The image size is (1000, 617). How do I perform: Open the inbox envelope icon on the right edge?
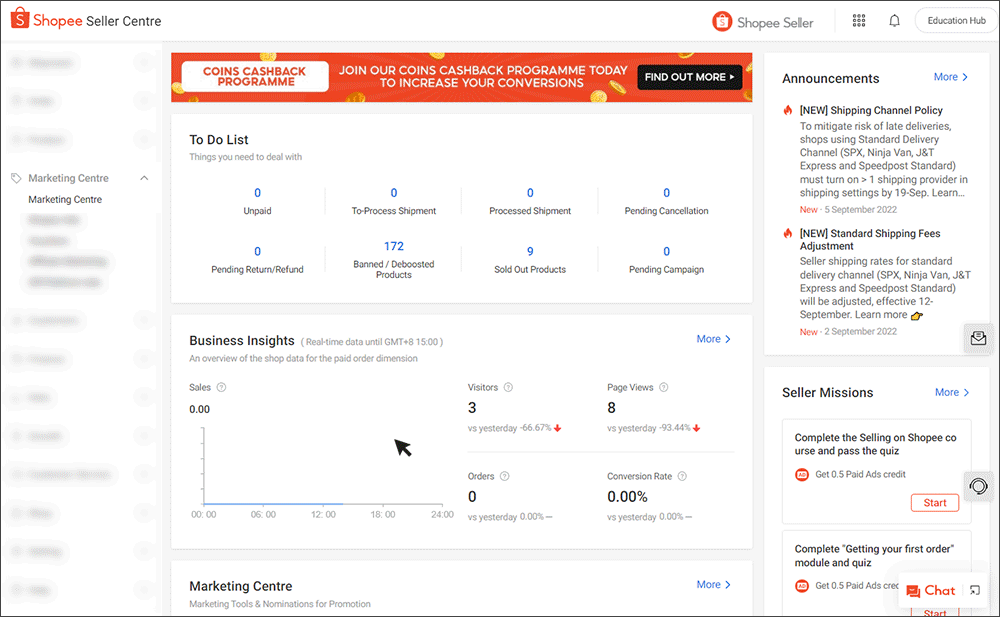click(x=978, y=338)
